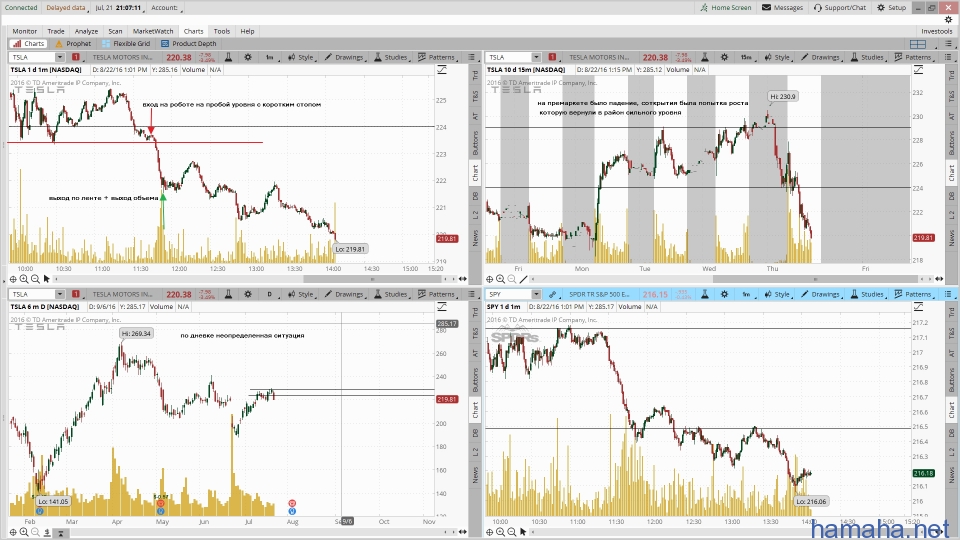Viewport: 960px width, 540px height.
Task: Open Edit Studies flask icon in TSLA 15m chart
Action: (x=705, y=57)
